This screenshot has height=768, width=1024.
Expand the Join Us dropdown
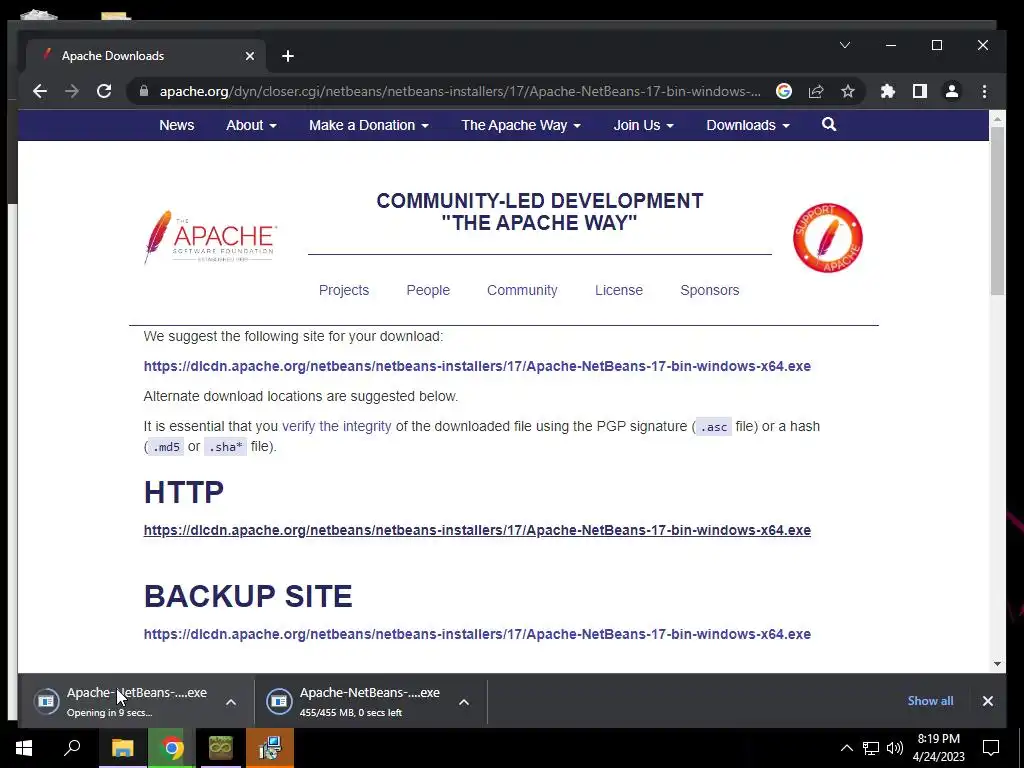coord(643,125)
